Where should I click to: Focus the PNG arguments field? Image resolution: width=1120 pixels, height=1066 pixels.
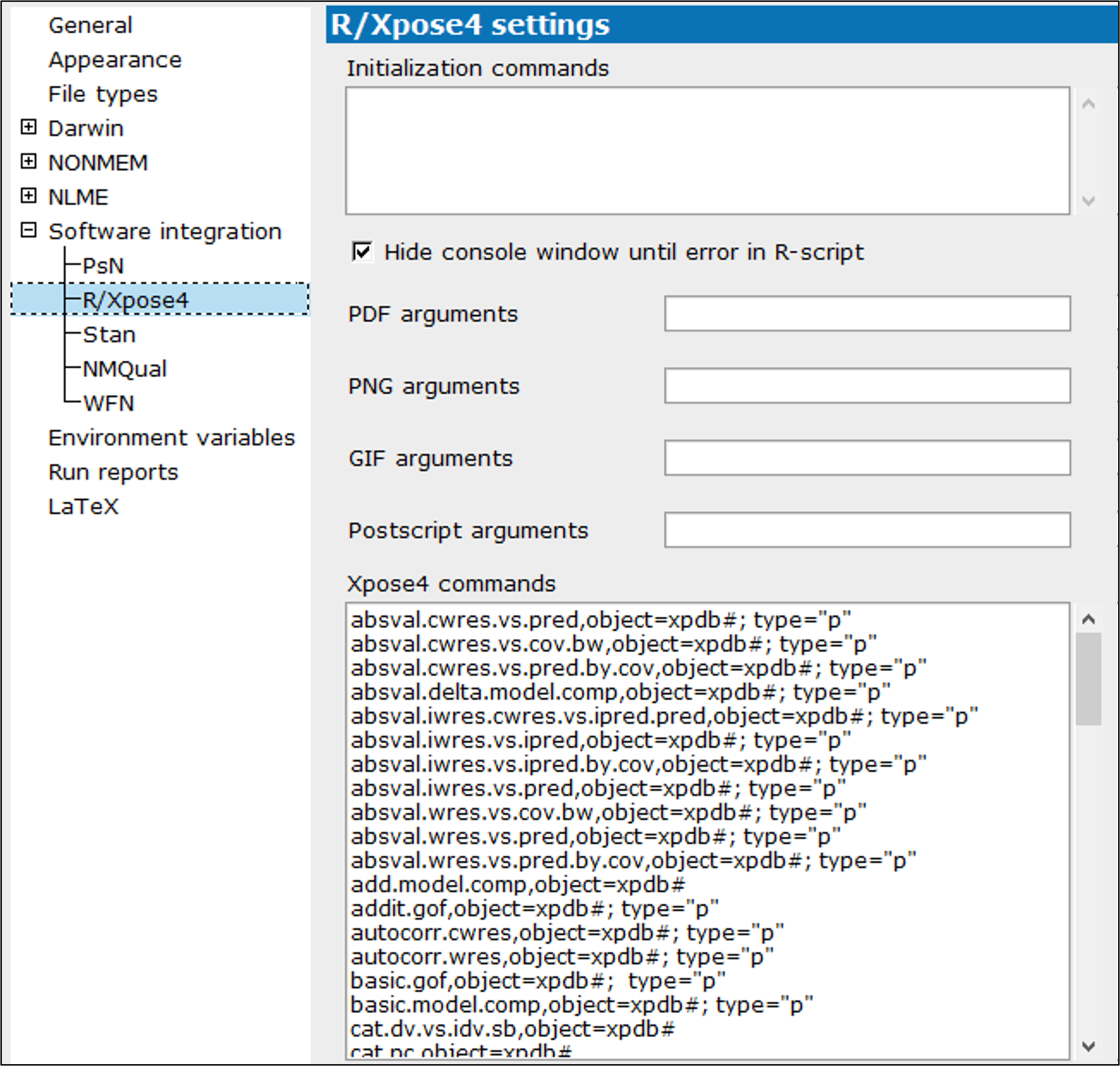click(867, 385)
